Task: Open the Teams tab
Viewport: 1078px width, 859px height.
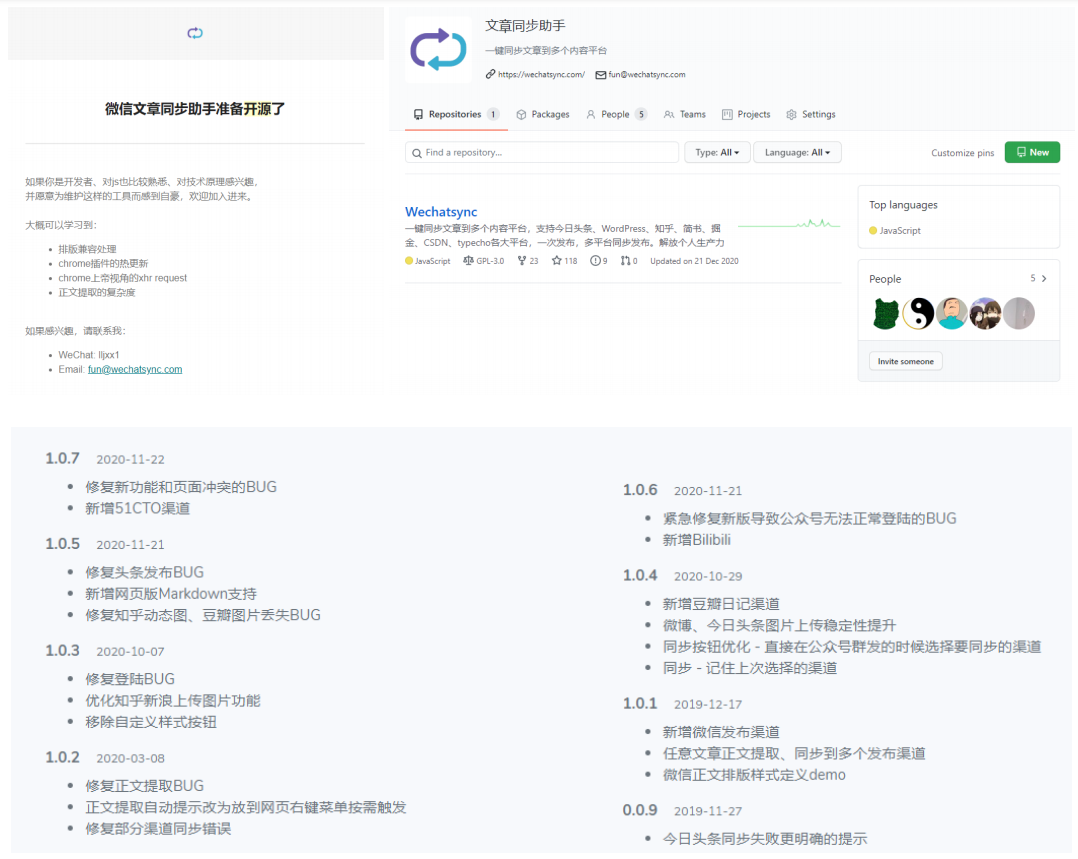Action: coord(685,114)
